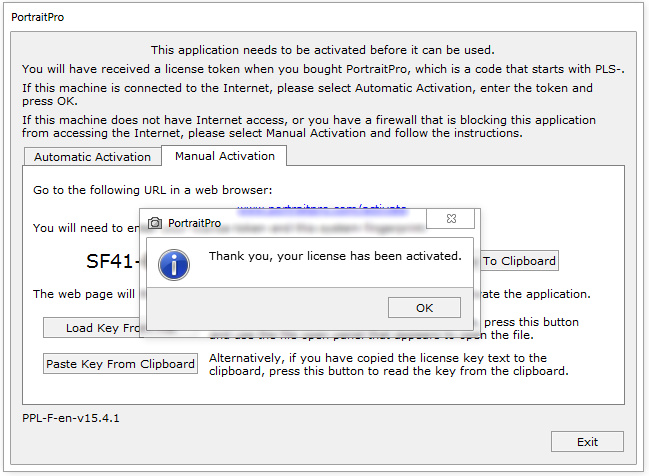Exit the PortraitPro activation window
The image size is (649, 476).
[x=587, y=442]
